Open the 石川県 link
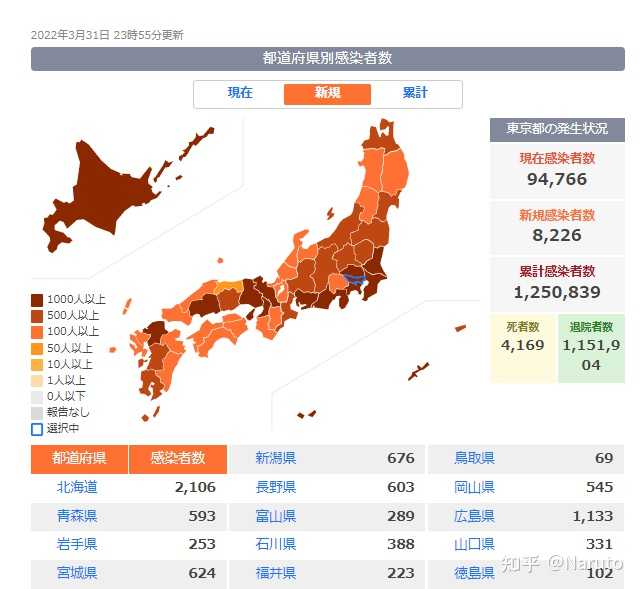Screen dimensions: 640x589 [x=276, y=544]
